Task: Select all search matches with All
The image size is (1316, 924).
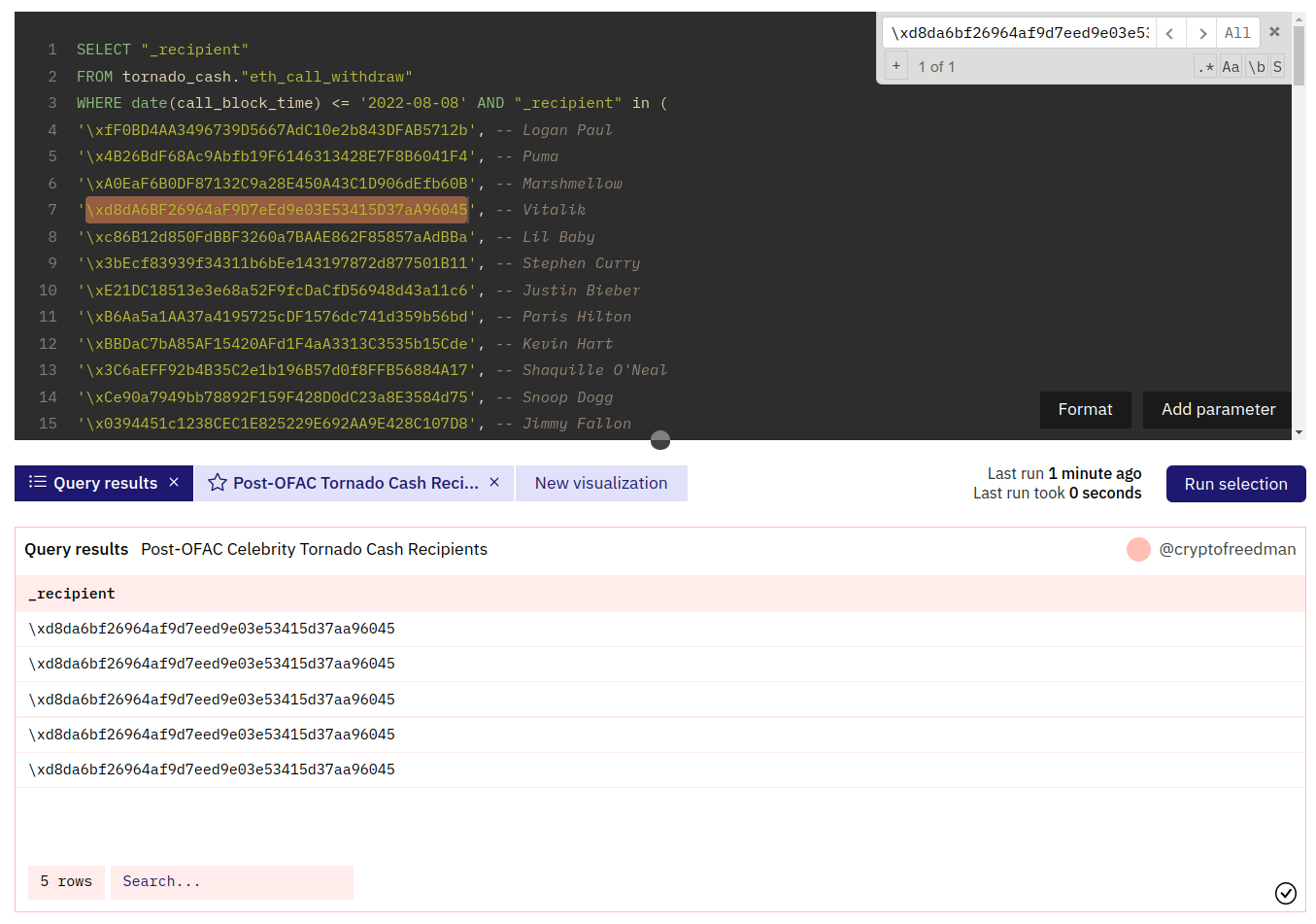Action: pyautogui.click(x=1237, y=33)
